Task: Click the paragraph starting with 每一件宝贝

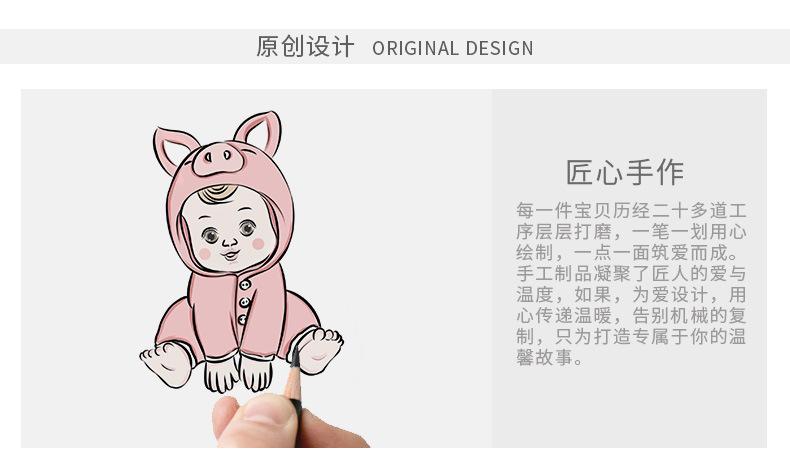Action: 631,284
